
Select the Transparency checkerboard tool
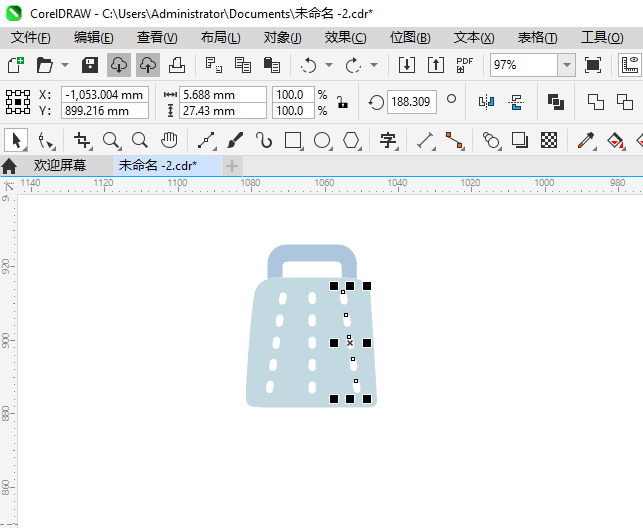point(549,141)
